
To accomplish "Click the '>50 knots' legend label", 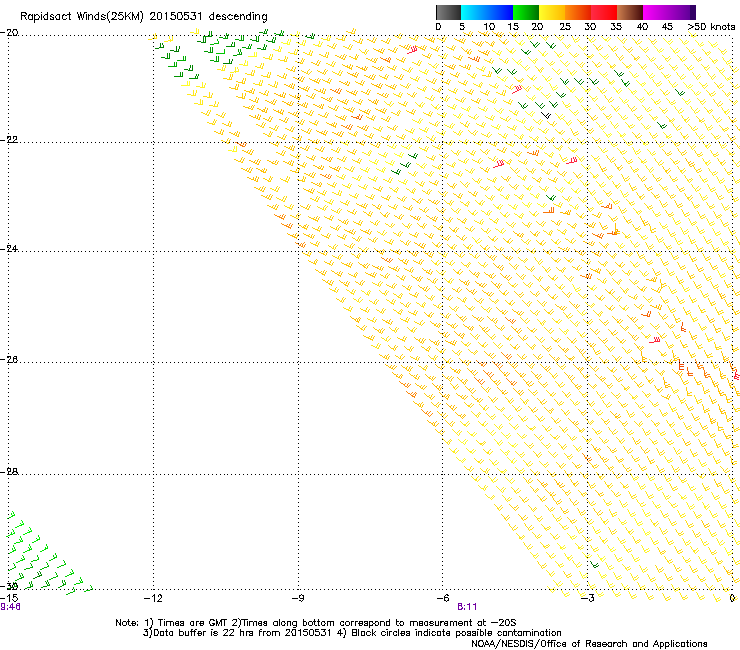I will tap(711, 27).
